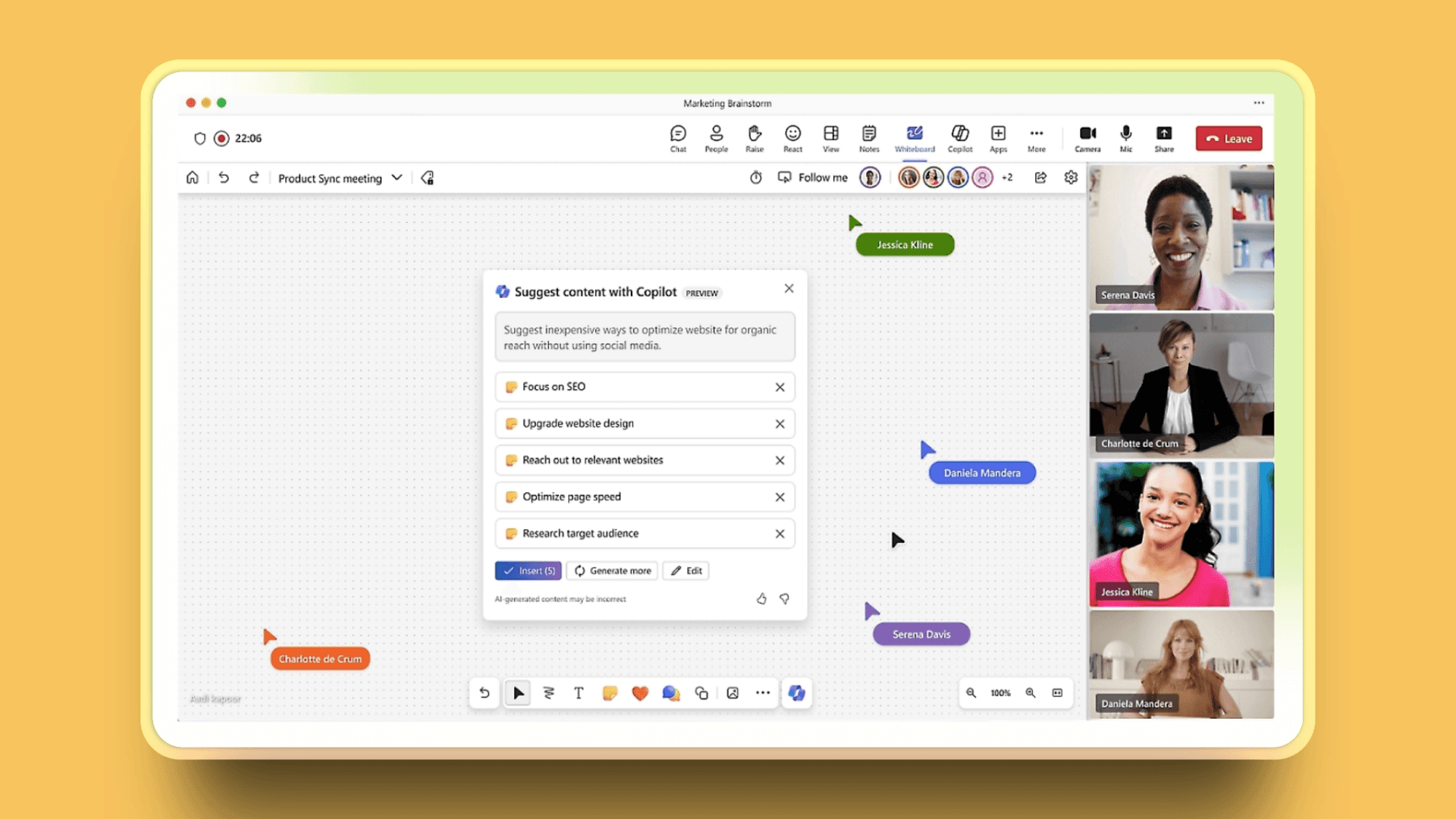Toggle the Camera on or off
Image resolution: width=1456 pixels, height=819 pixels.
pyautogui.click(x=1087, y=139)
